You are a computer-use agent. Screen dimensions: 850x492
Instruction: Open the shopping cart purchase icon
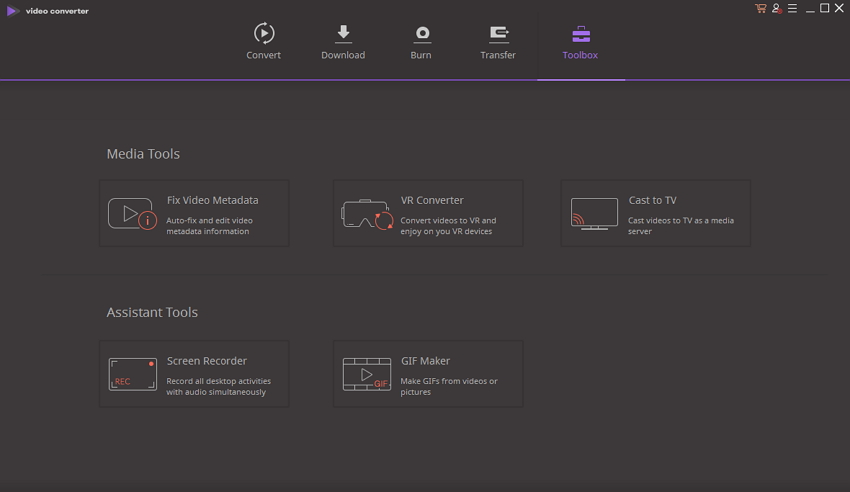tap(761, 8)
